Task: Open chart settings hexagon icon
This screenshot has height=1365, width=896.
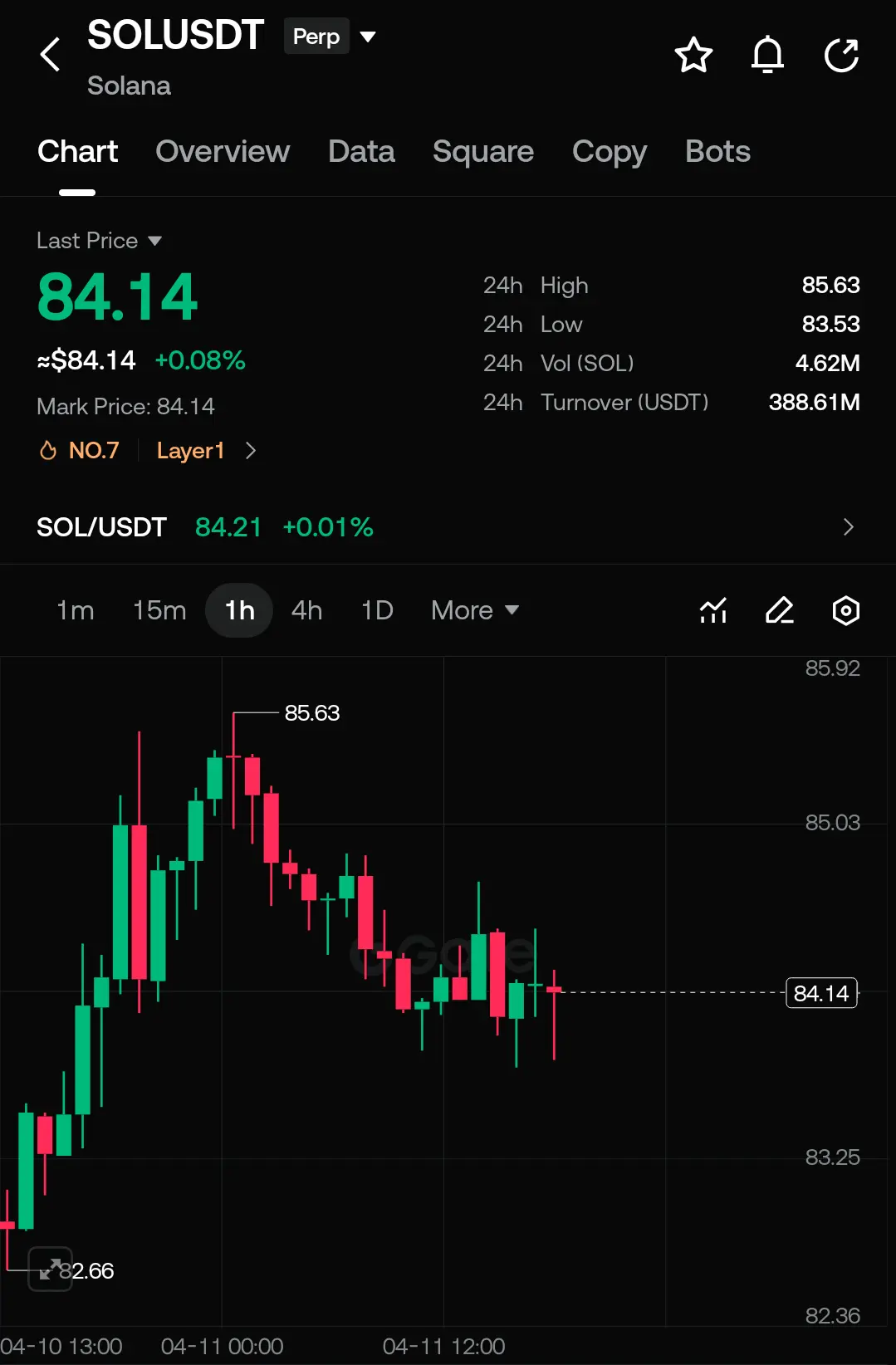Action: pos(845,610)
